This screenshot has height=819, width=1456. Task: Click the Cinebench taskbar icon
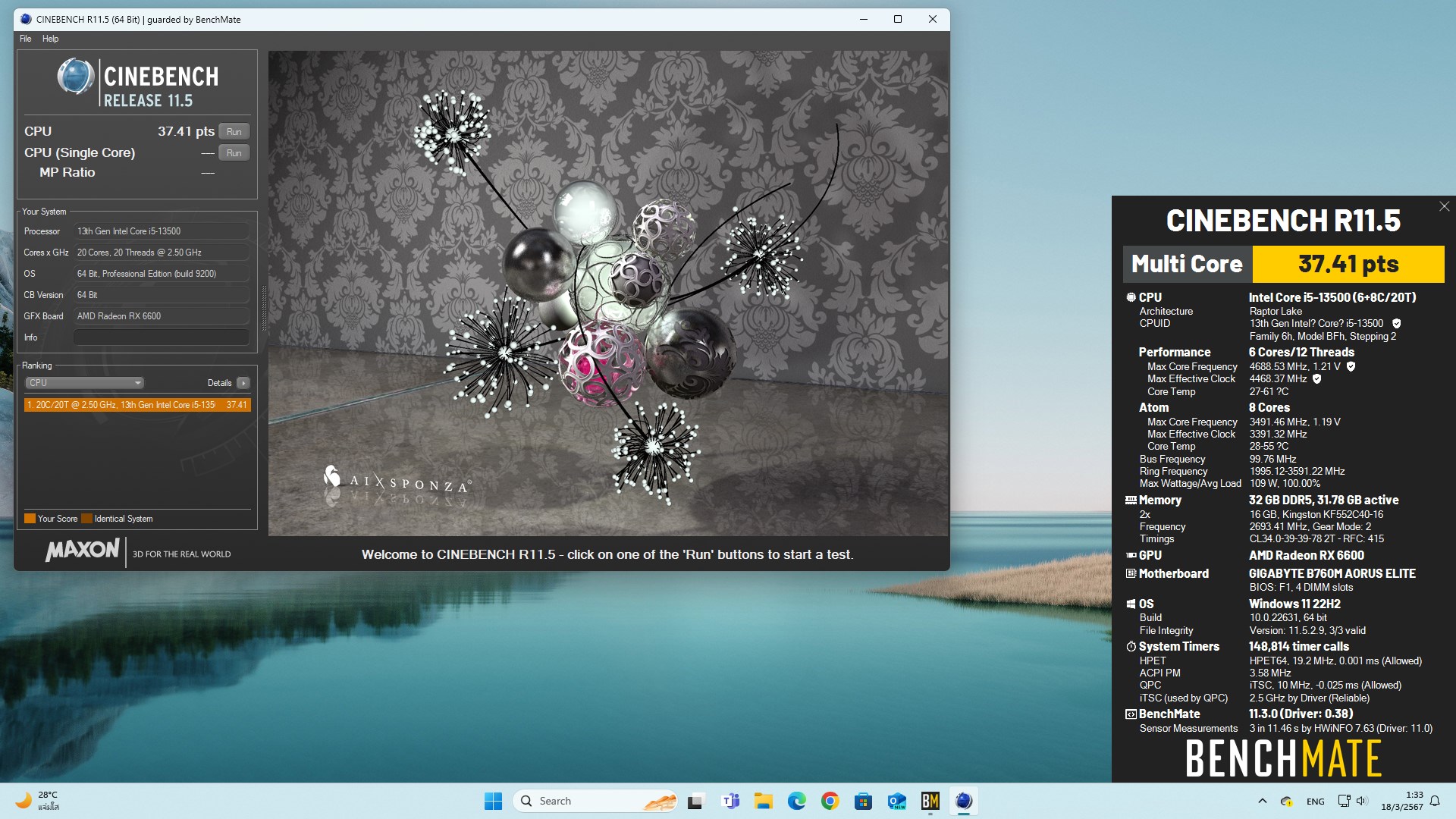pyautogui.click(x=963, y=801)
